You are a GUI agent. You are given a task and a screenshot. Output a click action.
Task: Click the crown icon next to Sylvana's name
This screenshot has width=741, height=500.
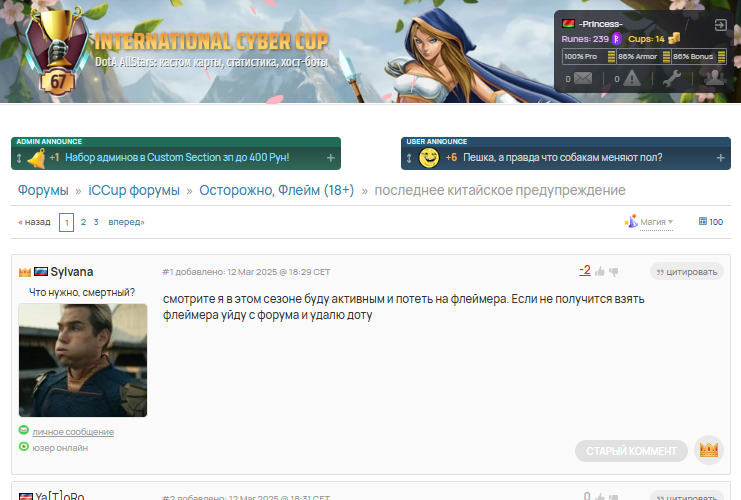point(25,272)
